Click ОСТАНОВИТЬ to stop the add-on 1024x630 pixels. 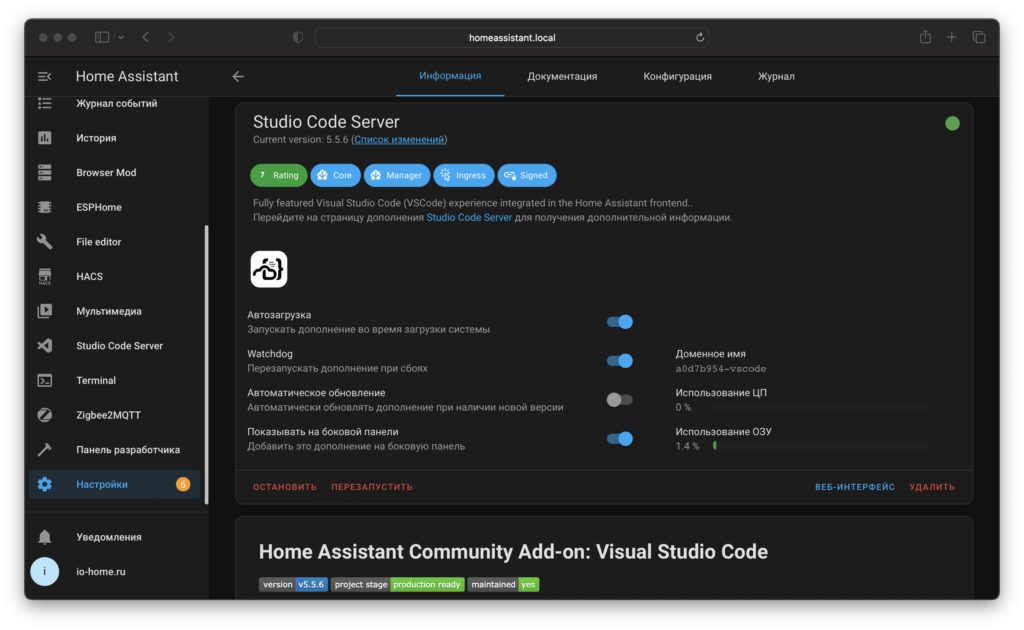coord(285,487)
